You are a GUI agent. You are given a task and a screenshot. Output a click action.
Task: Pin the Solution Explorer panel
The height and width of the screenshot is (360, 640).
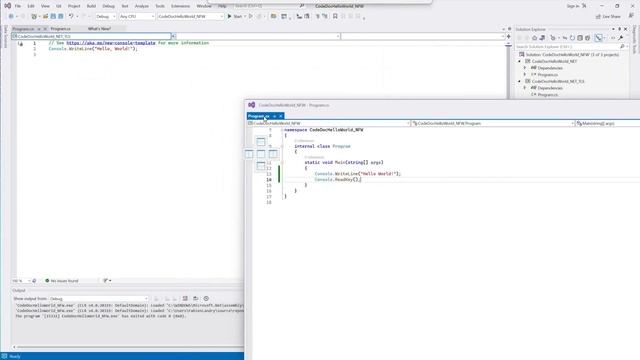tap(619, 29)
